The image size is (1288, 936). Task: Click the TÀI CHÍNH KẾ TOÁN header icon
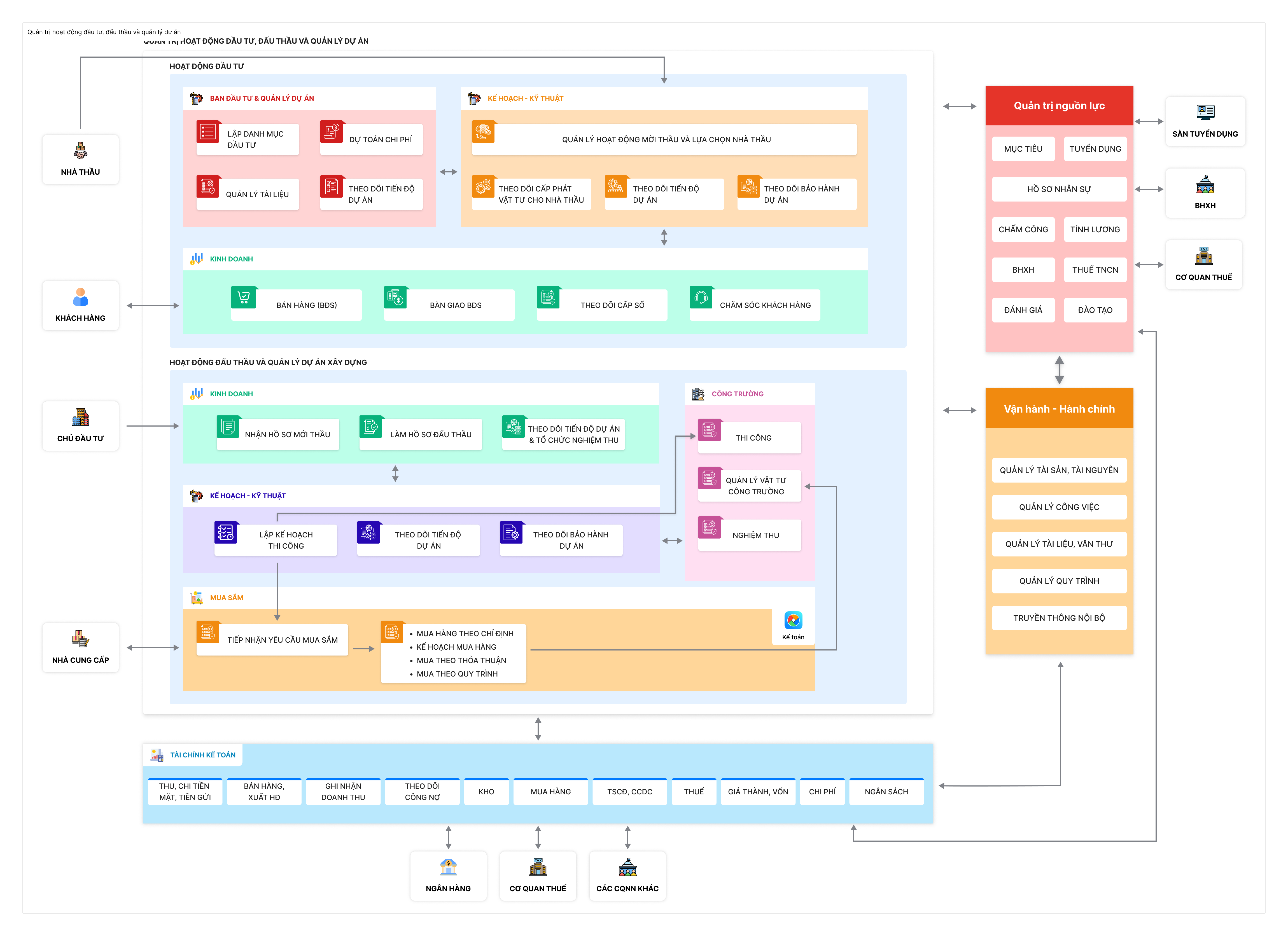click(x=157, y=755)
